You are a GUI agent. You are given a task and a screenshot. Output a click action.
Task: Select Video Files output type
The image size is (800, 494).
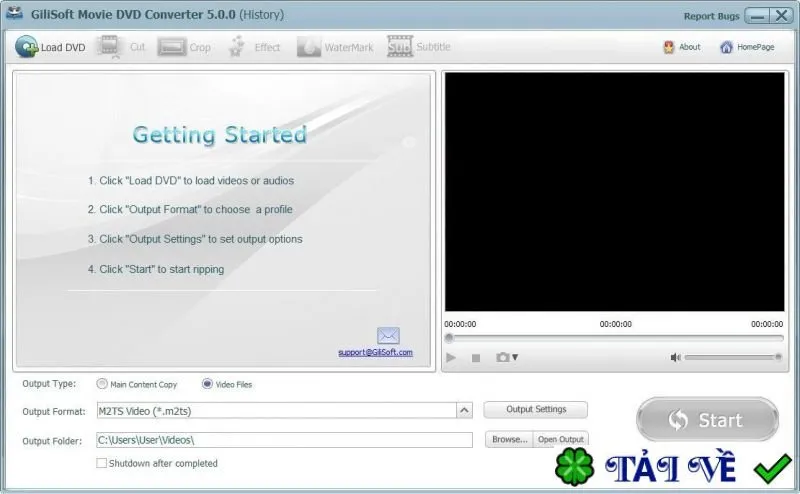(207, 384)
